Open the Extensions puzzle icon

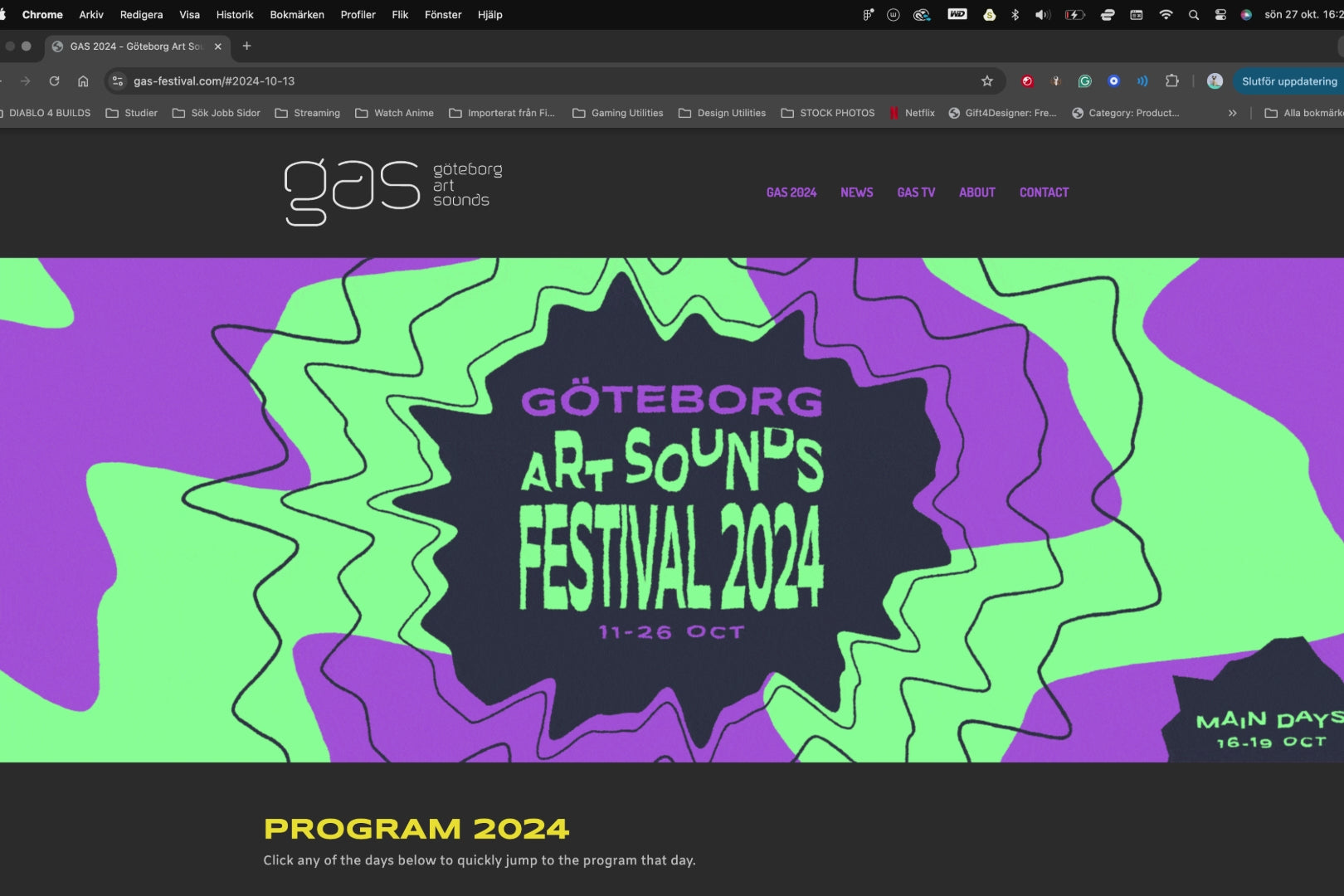pyautogui.click(x=1171, y=81)
